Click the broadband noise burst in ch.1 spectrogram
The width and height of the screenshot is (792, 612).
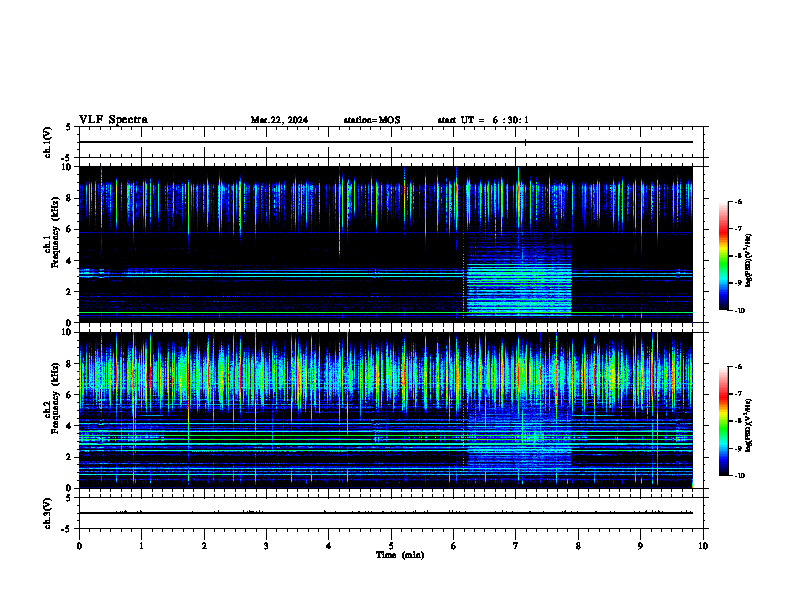click(519, 273)
